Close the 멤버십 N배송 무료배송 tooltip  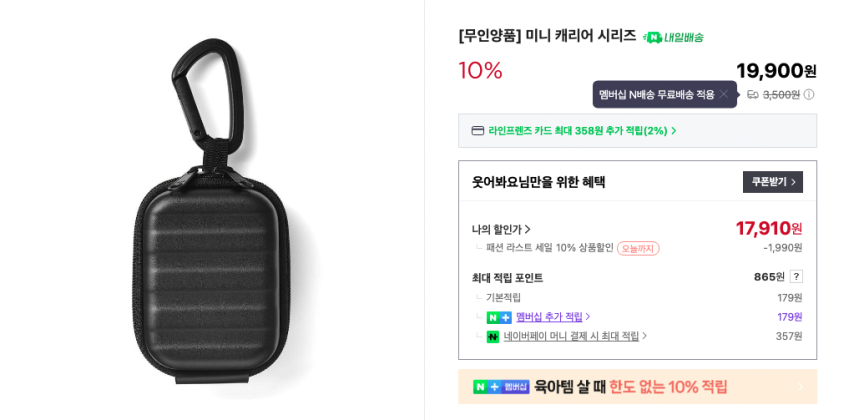(x=724, y=94)
